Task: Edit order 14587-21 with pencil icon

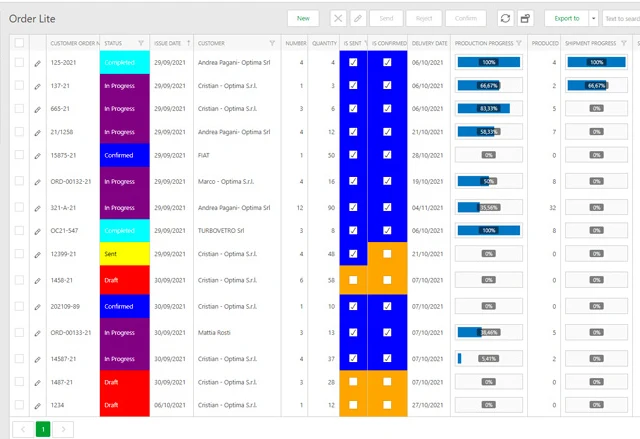Action: 38,359
